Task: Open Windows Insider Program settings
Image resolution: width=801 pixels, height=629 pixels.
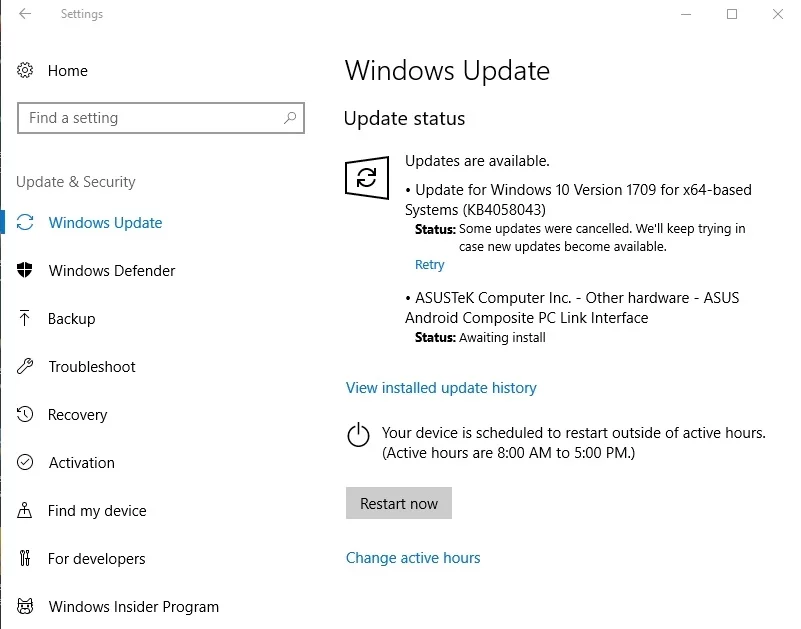Action: coord(134,607)
